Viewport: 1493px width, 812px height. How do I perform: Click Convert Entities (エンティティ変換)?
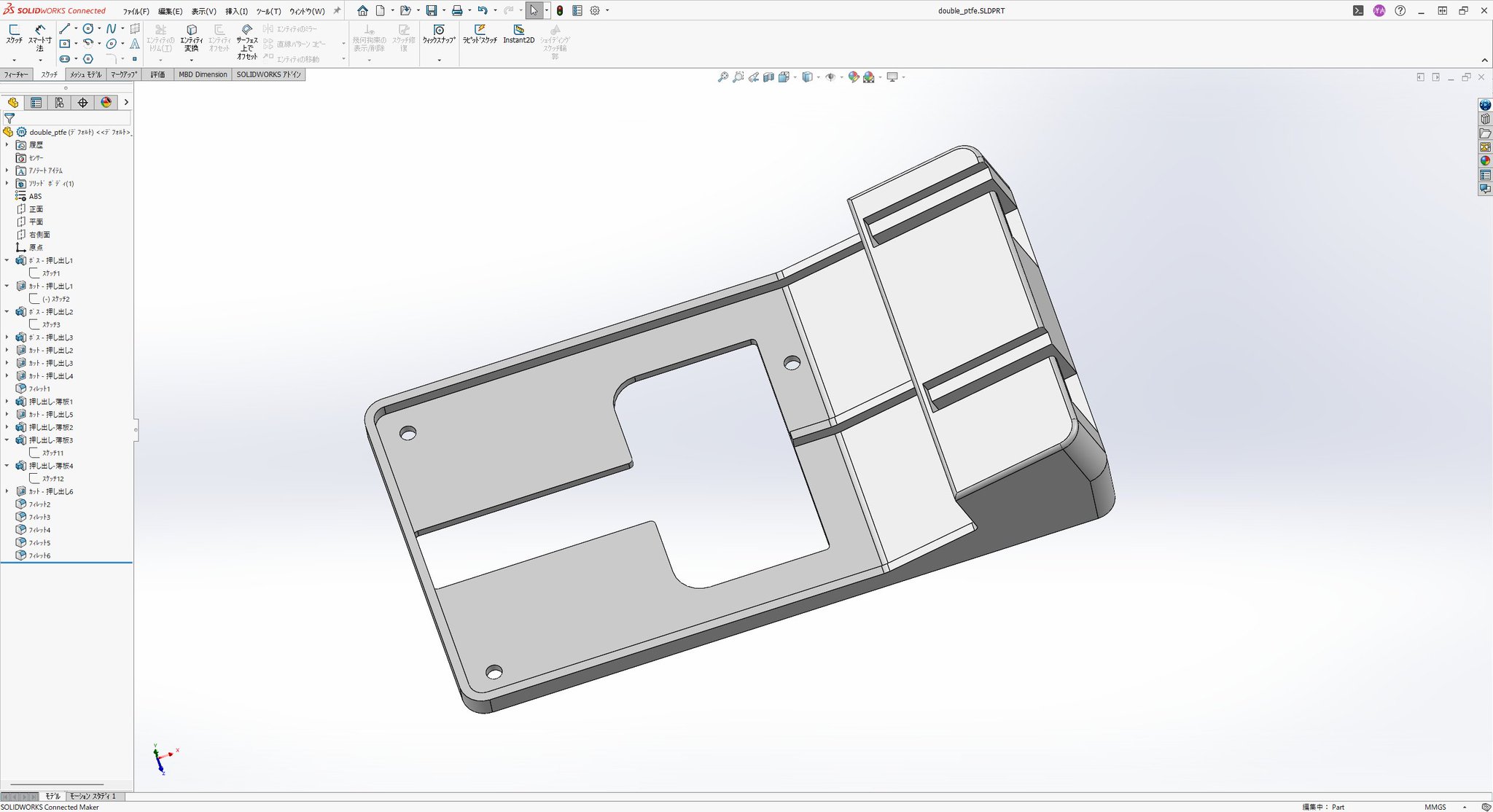coord(191,38)
